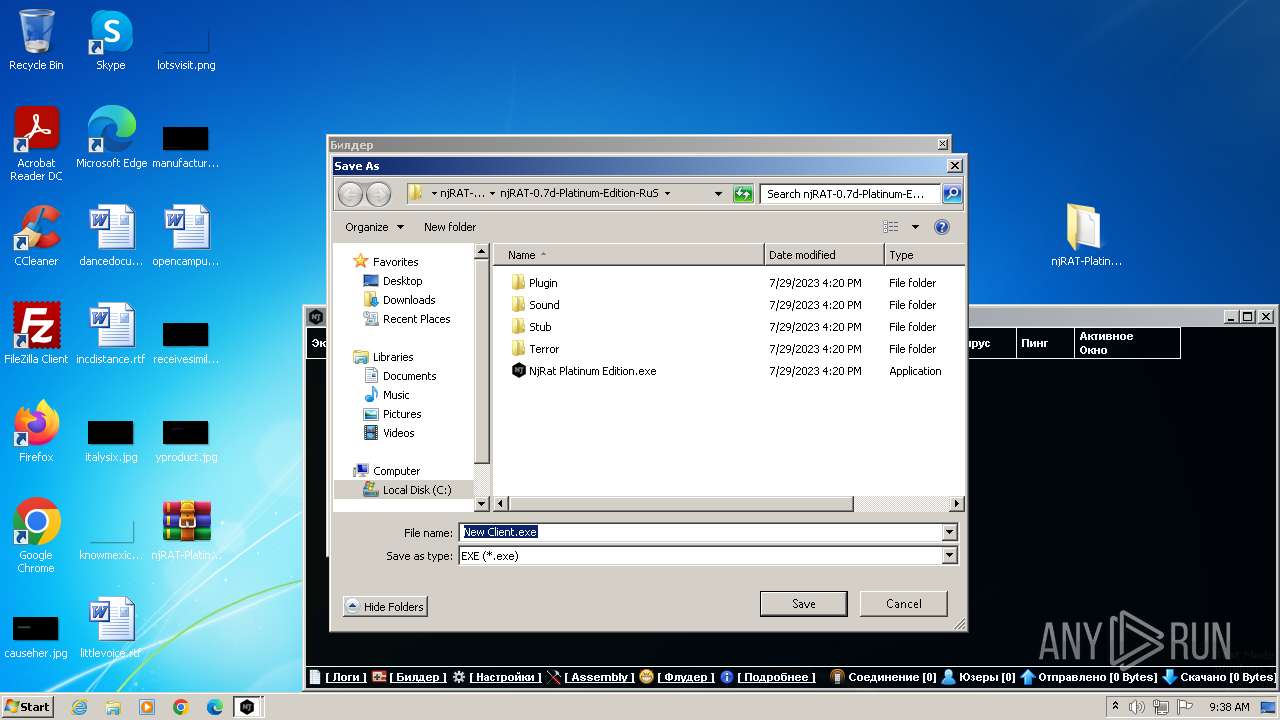Select the Sound folder in file list
Image resolution: width=1280 pixels, height=720 pixels.
[544, 305]
